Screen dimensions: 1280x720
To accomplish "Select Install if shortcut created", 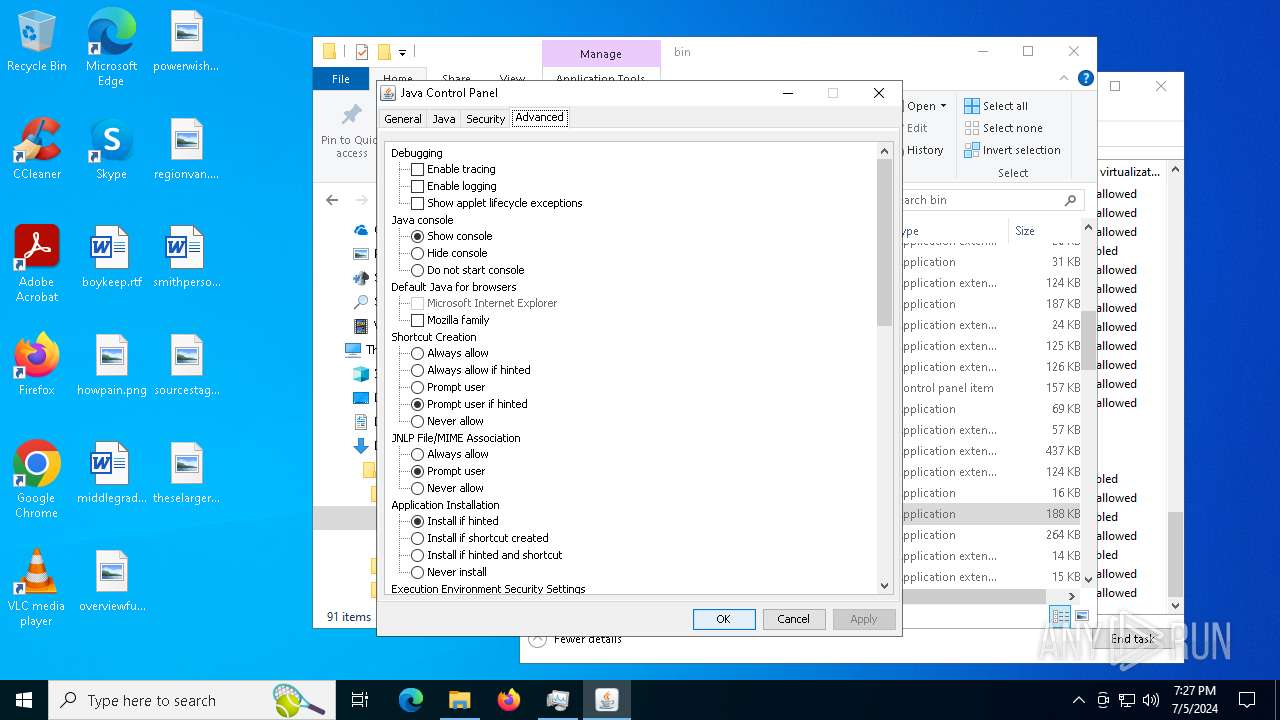I will pos(418,538).
